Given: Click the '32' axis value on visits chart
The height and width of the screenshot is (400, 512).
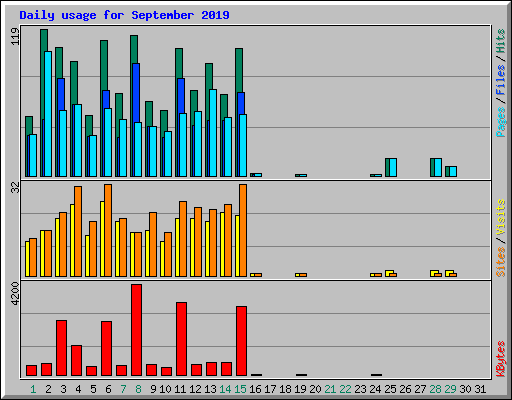Looking at the screenshot, I should click(x=15, y=188).
